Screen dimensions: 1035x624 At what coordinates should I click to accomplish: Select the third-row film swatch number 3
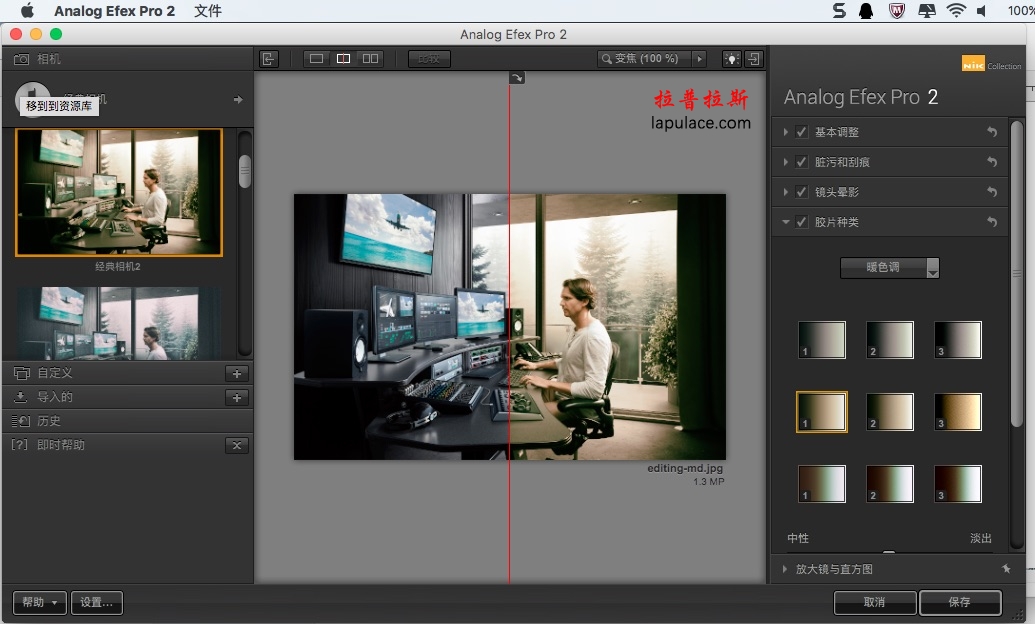tap(958, 484)
